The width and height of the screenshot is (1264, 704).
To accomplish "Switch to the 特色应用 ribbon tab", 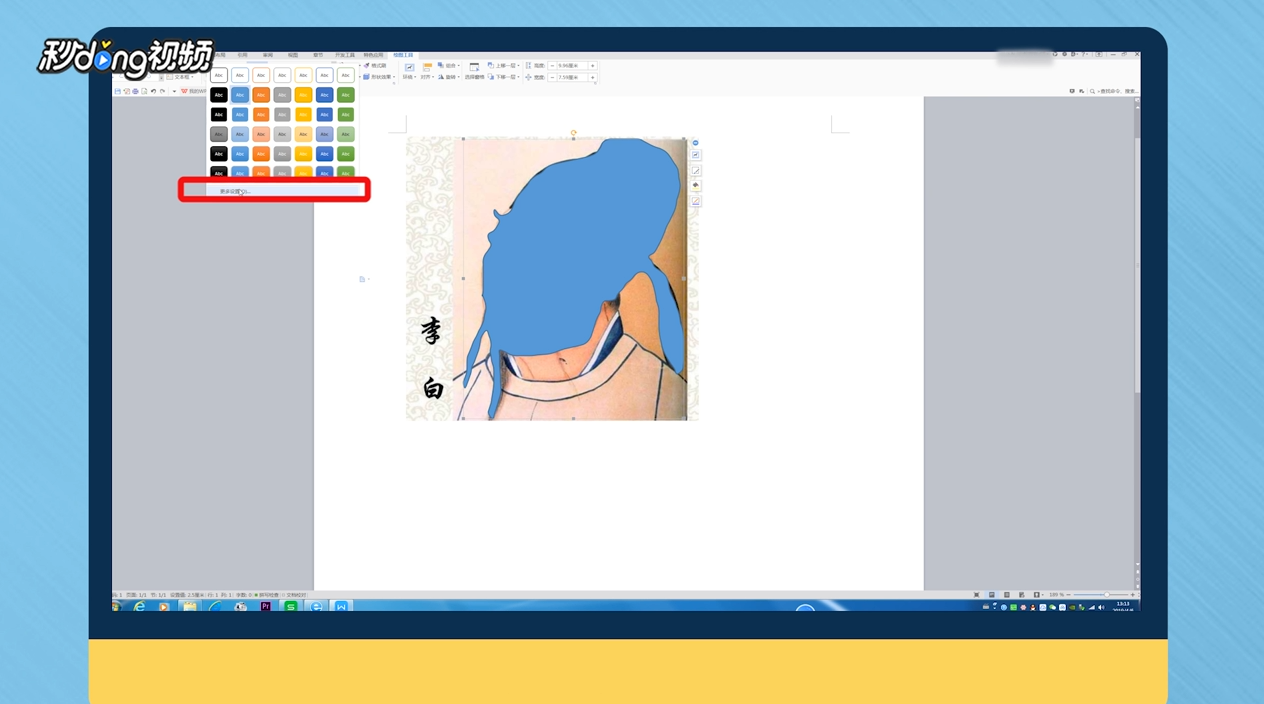I will [x=373, y=55].
